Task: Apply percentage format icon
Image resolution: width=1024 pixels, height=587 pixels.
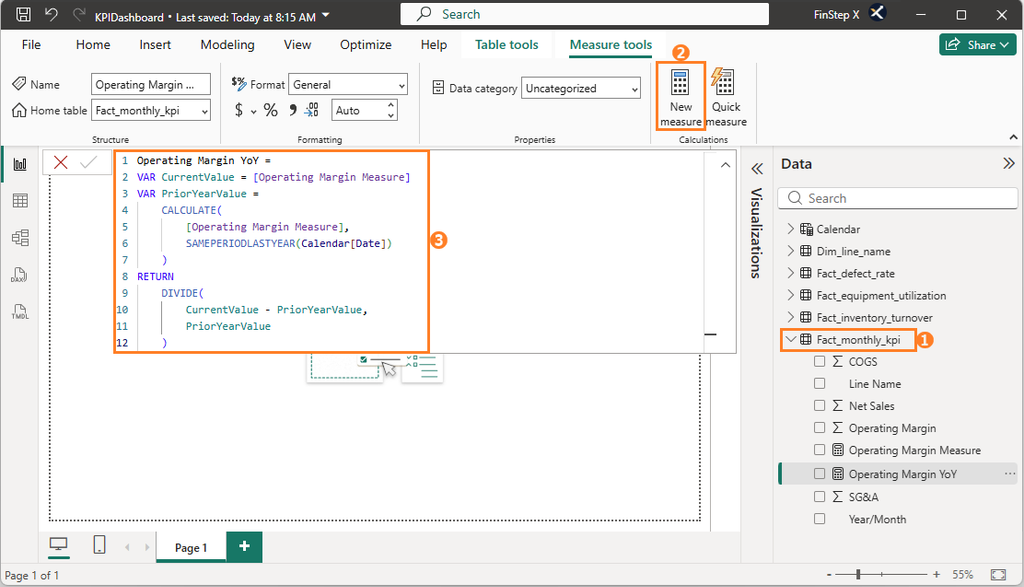Action: tap(270, 110)
